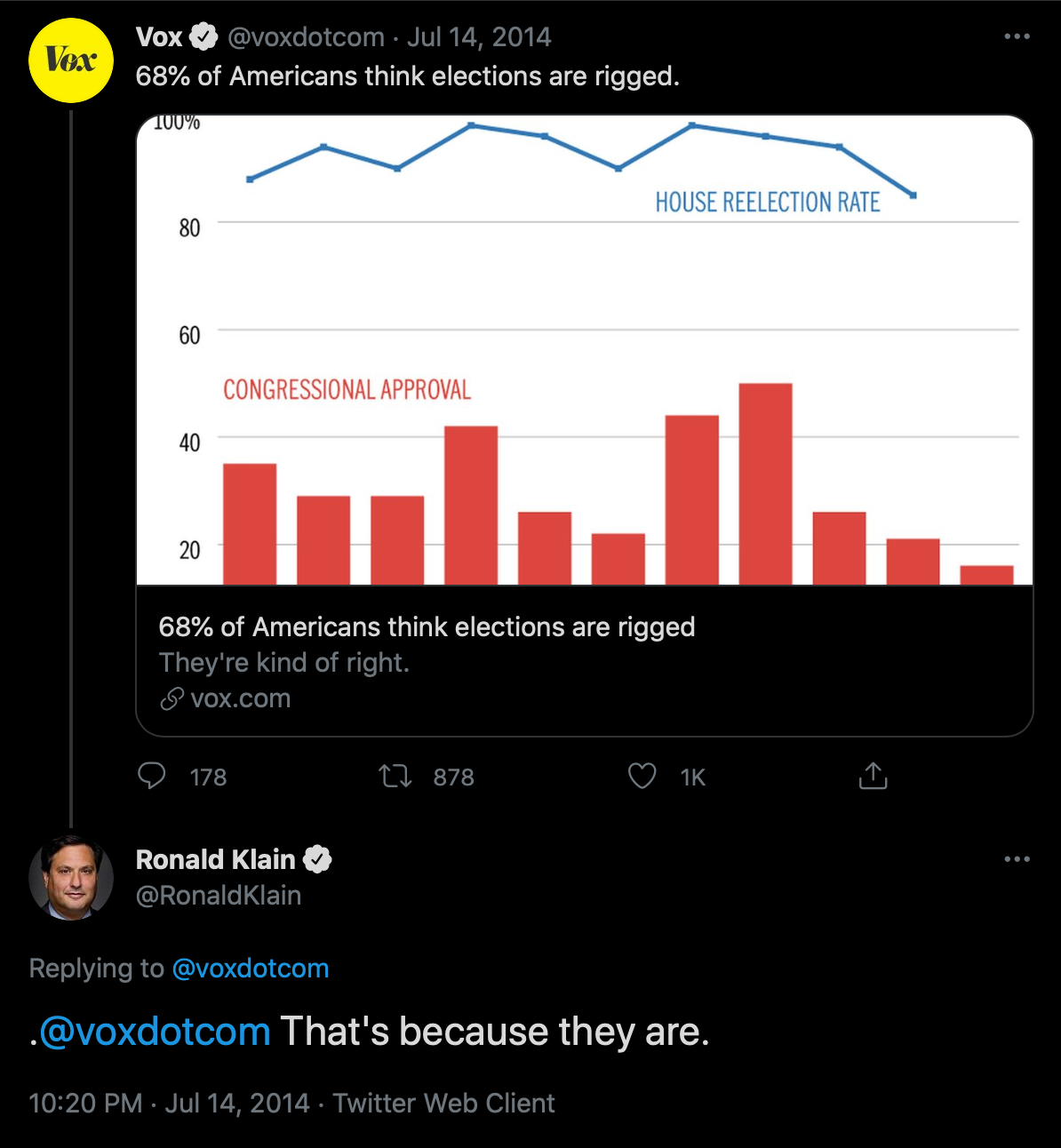Screen dimensions: 1061x1148
Task: Open the Vox display name link
Action: point(159,37)
